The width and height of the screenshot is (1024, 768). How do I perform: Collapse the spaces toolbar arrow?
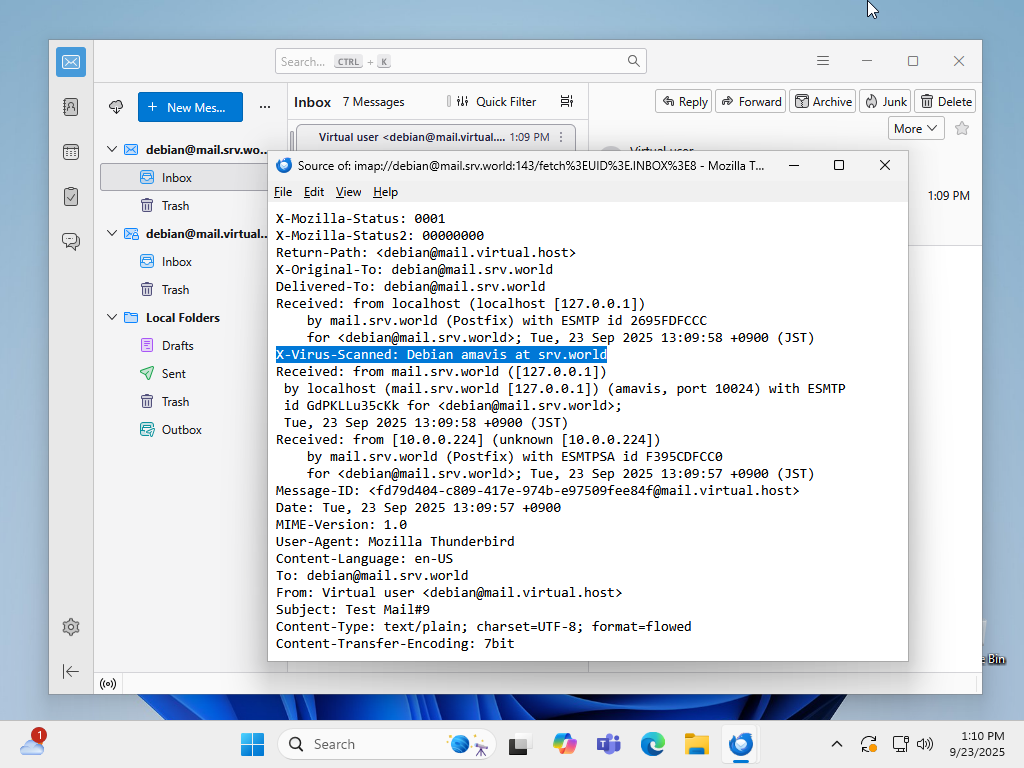tap(71, 671)
